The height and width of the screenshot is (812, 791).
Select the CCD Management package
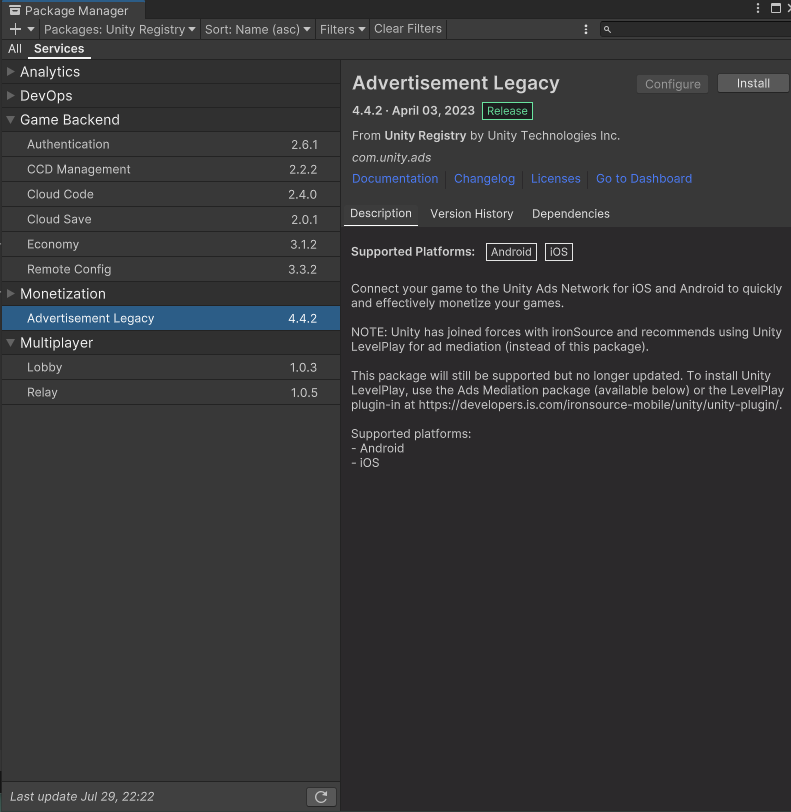coord(170,169)
